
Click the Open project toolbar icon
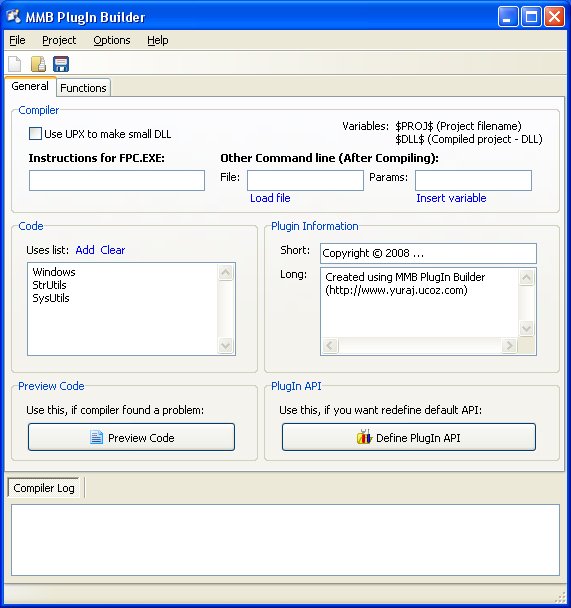point(38,64)
